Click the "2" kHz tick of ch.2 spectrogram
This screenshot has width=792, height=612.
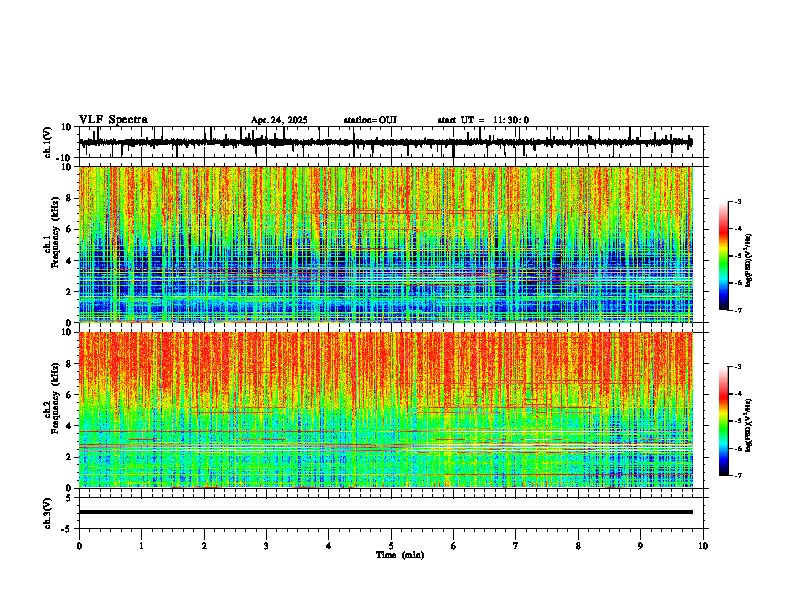coord(69,457)
